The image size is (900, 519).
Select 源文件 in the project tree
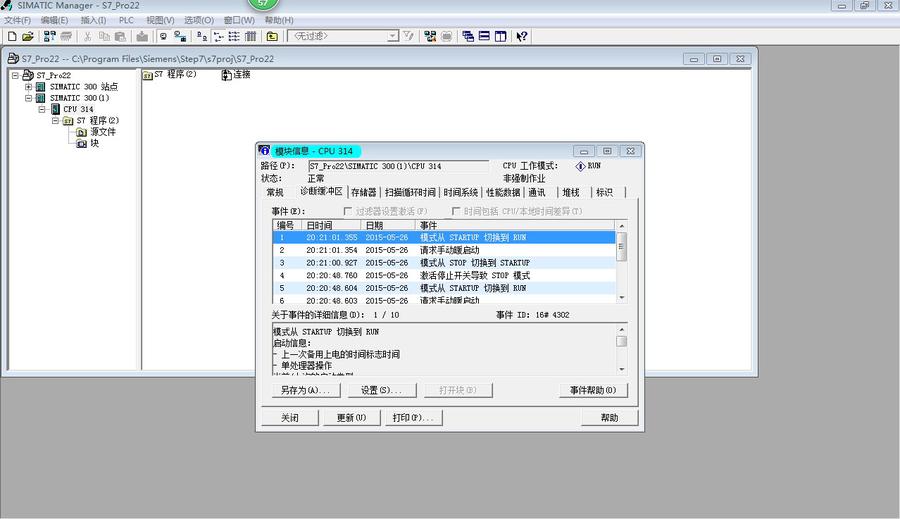coord(103,132)
